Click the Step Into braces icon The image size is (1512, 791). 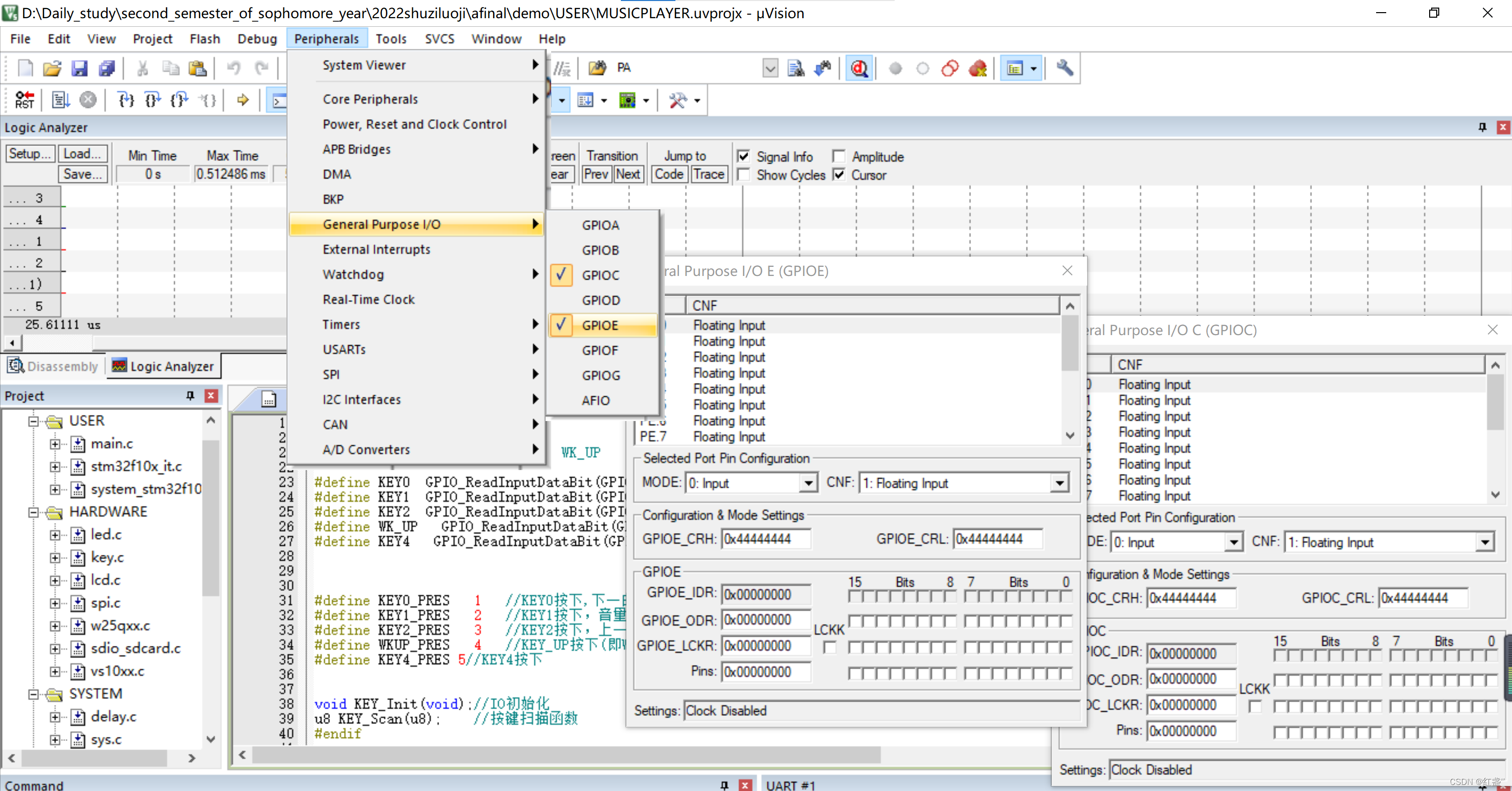pyautogui.click(x=126, y=100)
